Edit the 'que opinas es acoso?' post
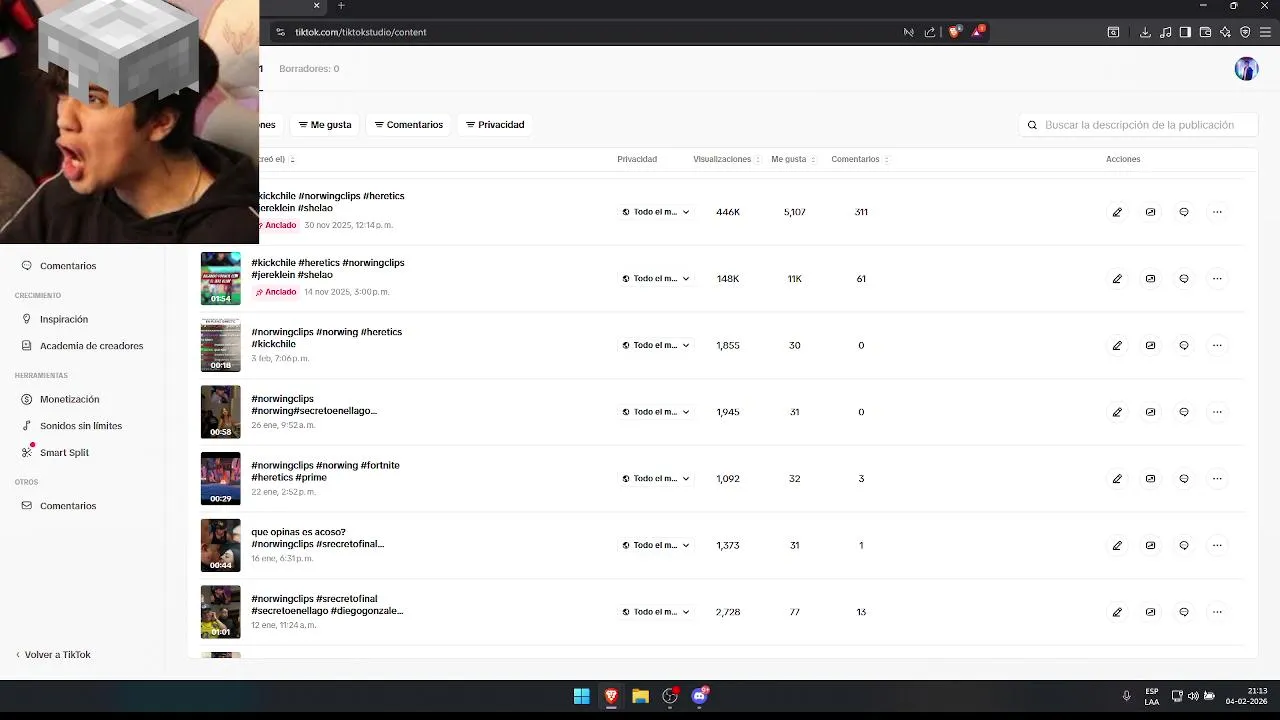 1117,545
